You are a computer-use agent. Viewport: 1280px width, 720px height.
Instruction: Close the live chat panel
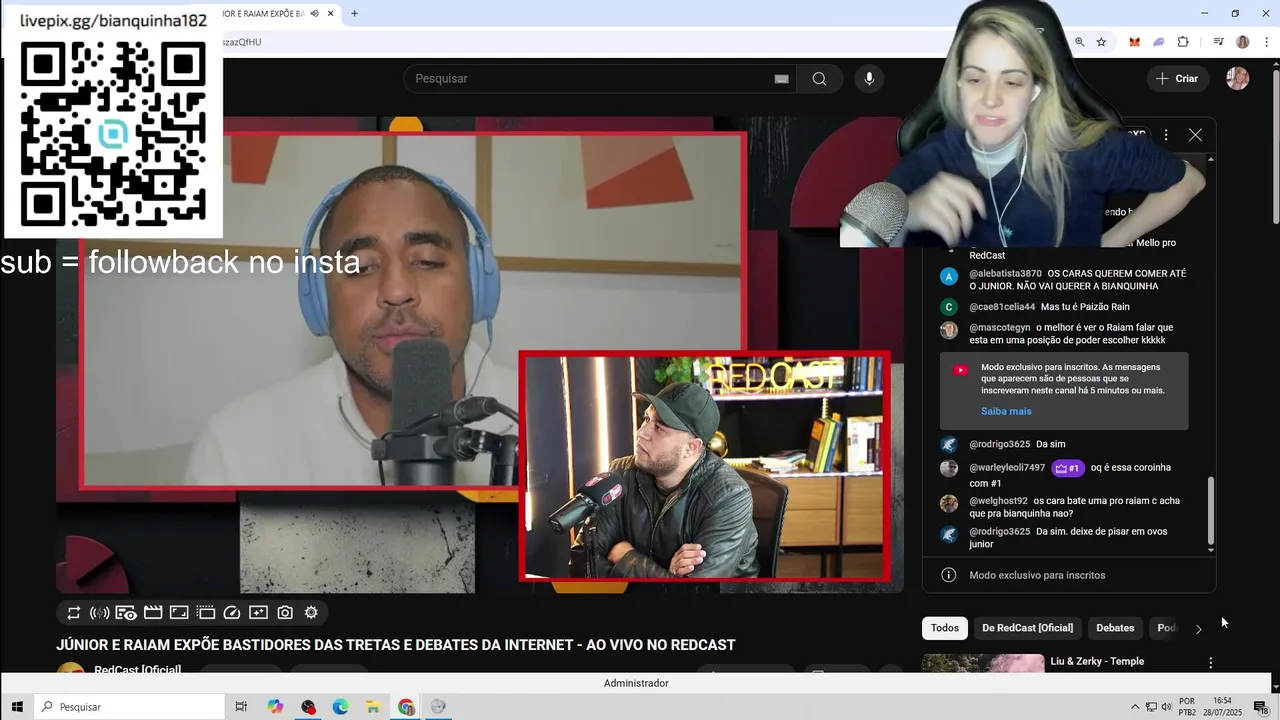(x=1195, y=135)
